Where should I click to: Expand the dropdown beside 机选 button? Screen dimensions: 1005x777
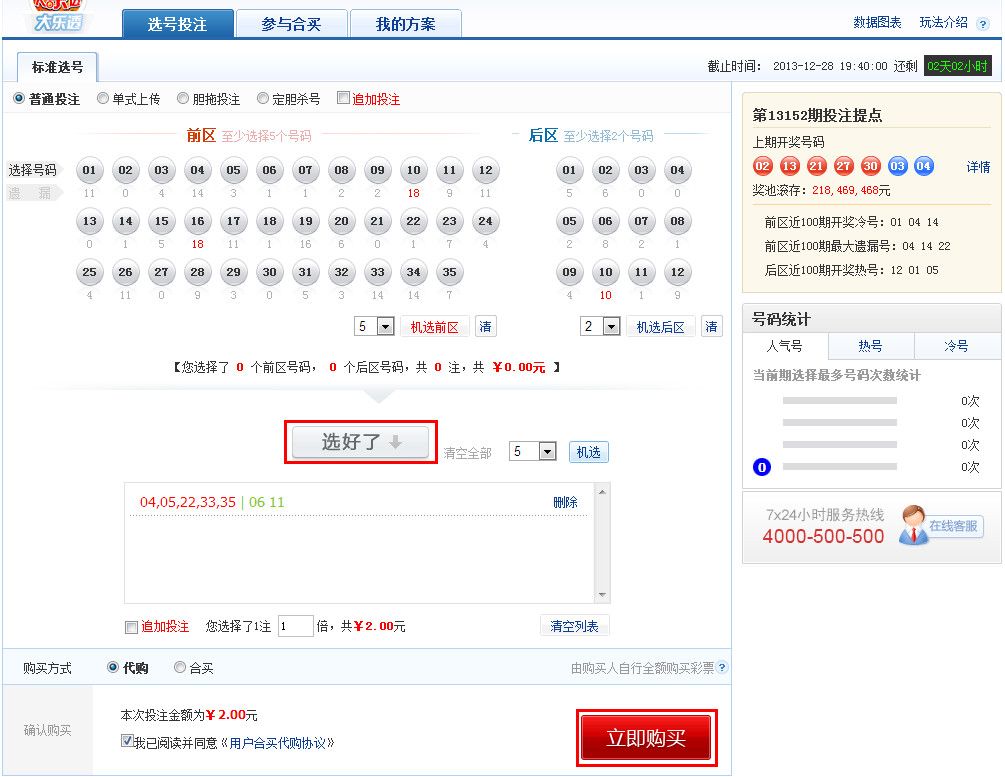(547, 452)
